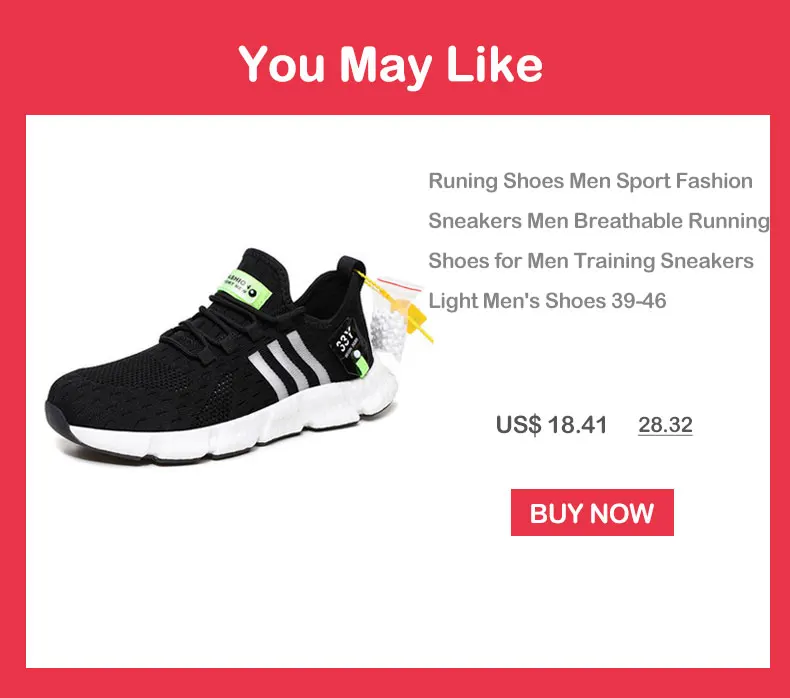Click the 33Y tag on the shoe heel
790x698 pixels.
pyautogui.click(x=347, y=343)
